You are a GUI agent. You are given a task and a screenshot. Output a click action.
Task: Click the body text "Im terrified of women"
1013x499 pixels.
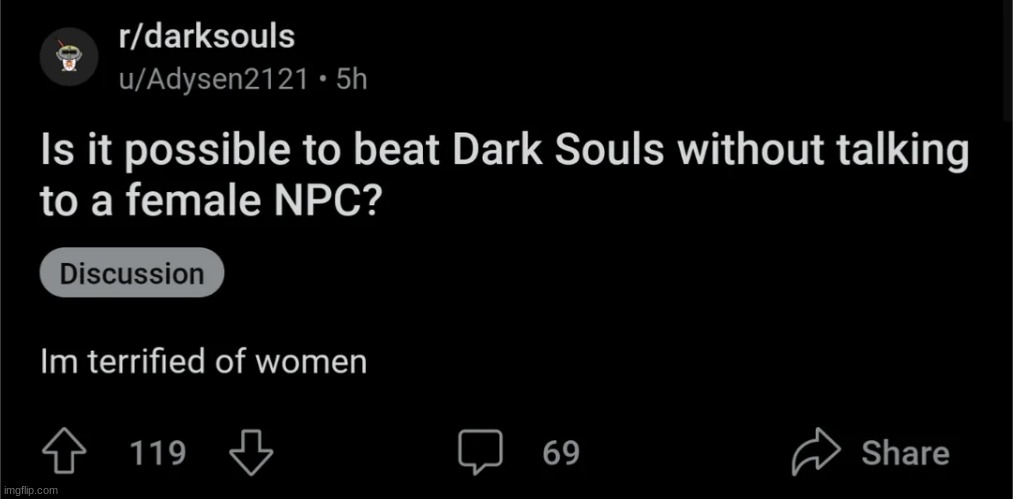[x=204, y=361]
